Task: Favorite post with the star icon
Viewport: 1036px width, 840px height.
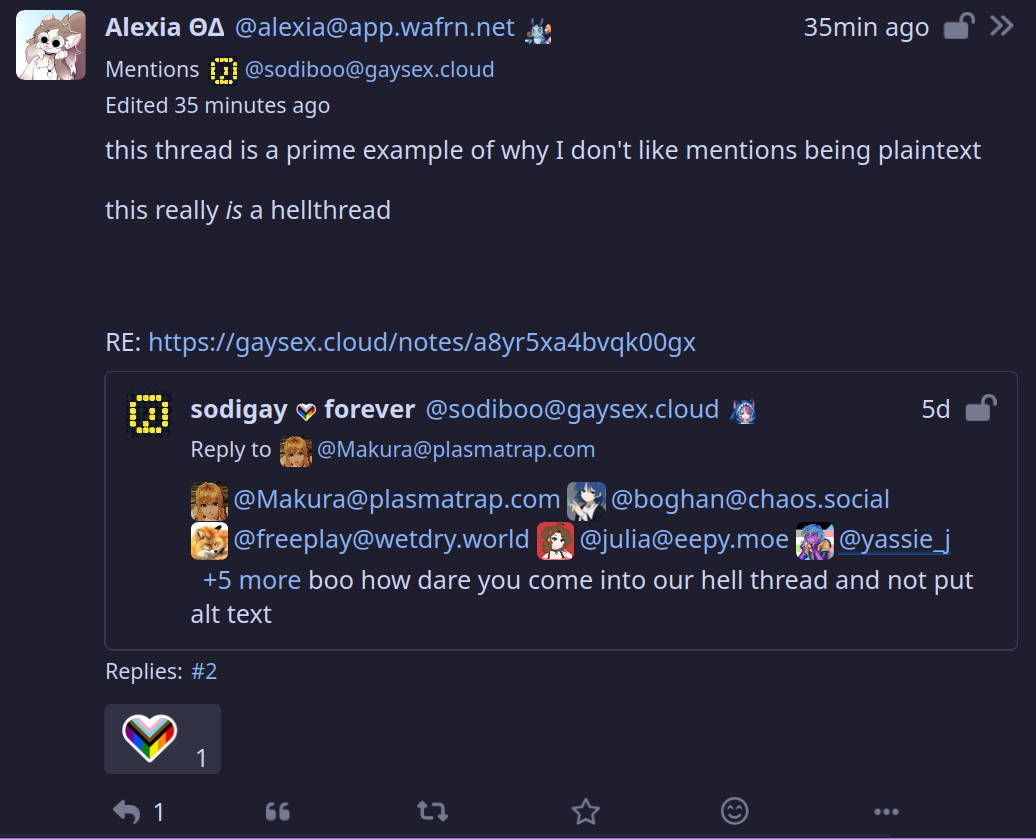Action: coord(585,811)
